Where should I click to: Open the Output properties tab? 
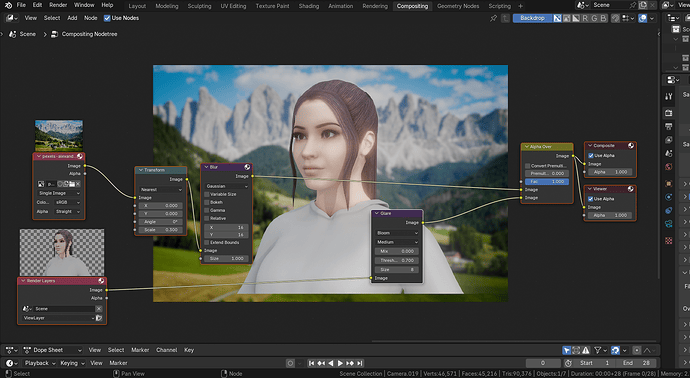(668, 127)
